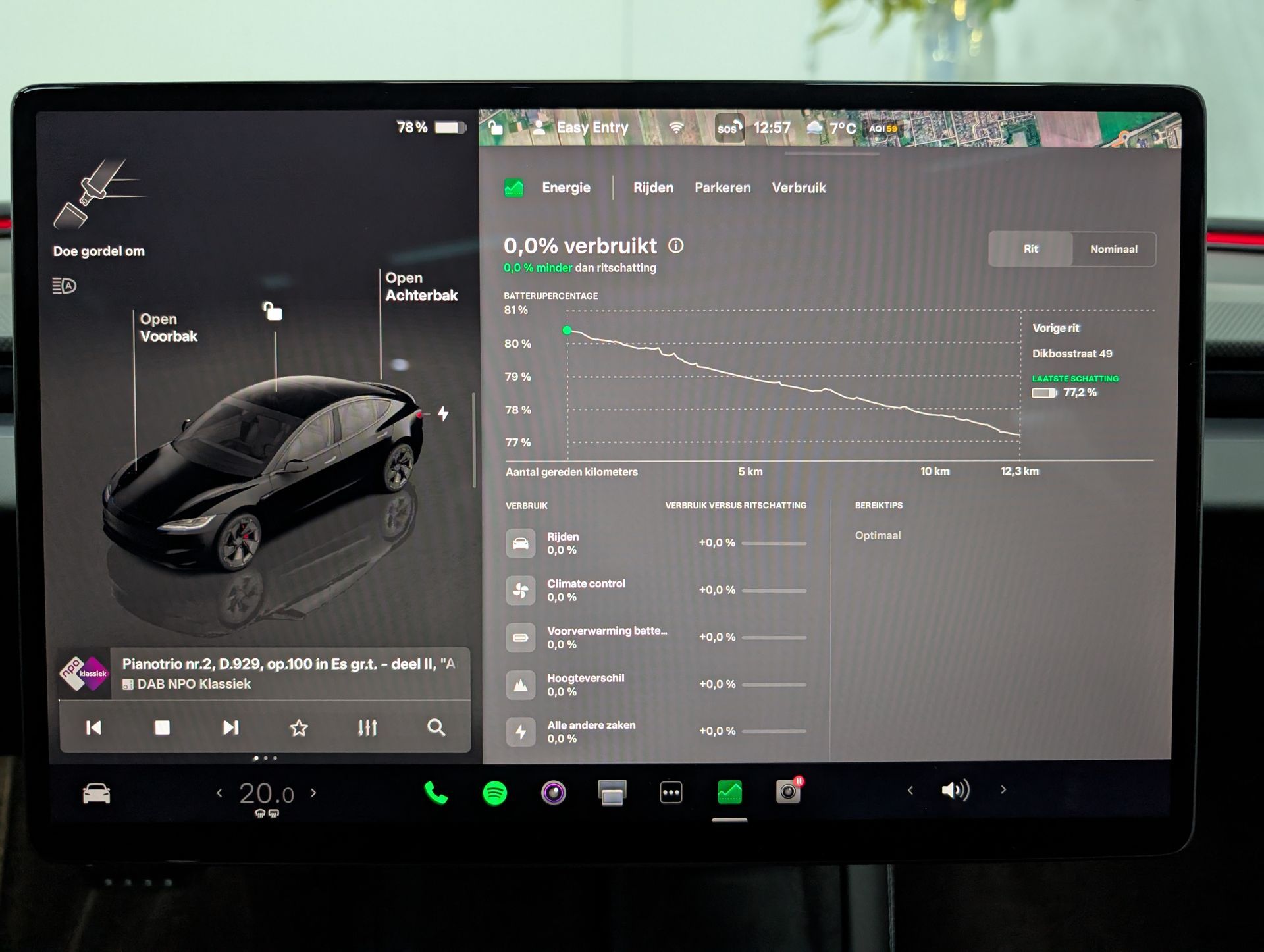Open the dashcam app icon

click(788, 791)
